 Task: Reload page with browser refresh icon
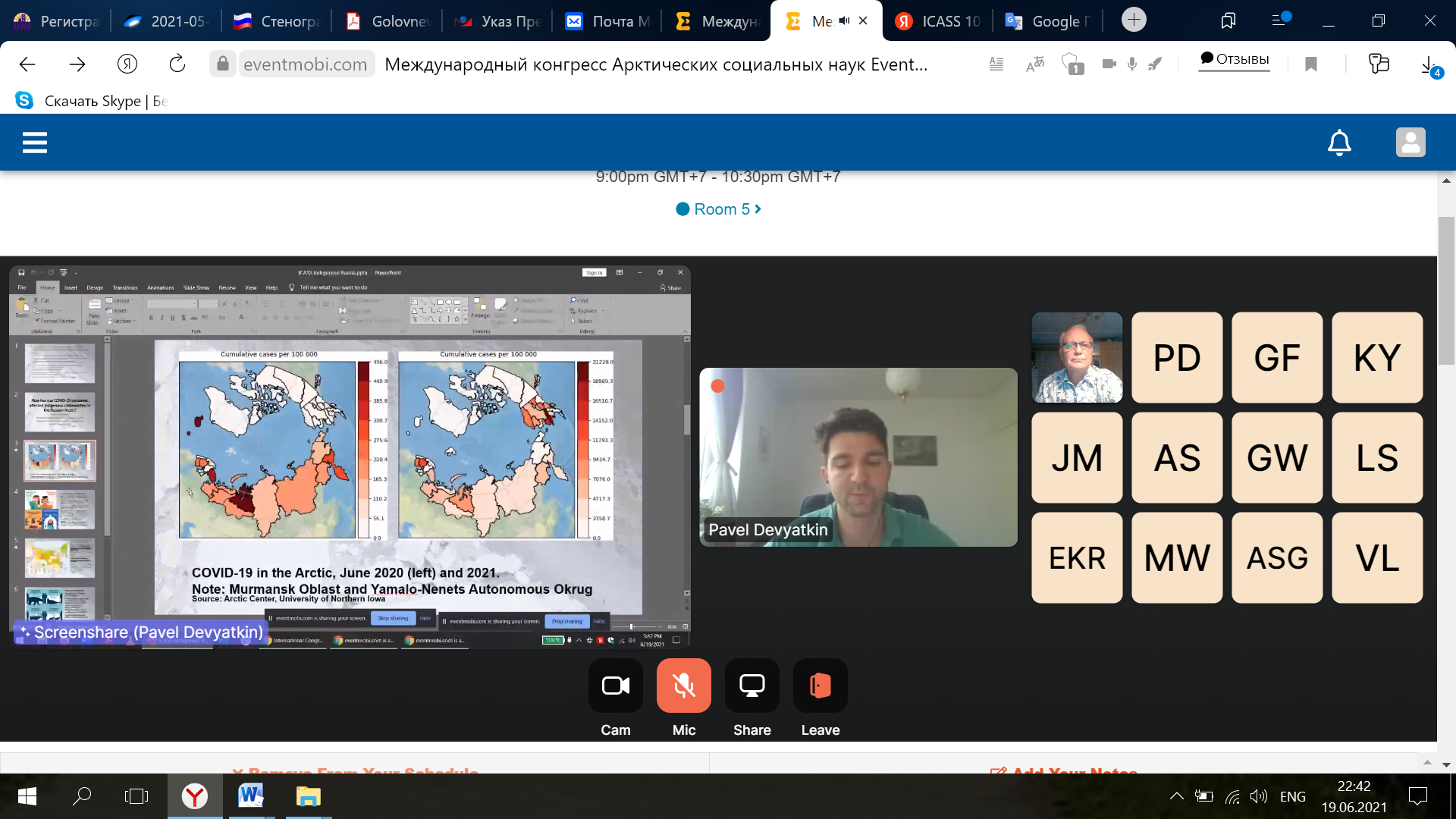click(177, 64)
